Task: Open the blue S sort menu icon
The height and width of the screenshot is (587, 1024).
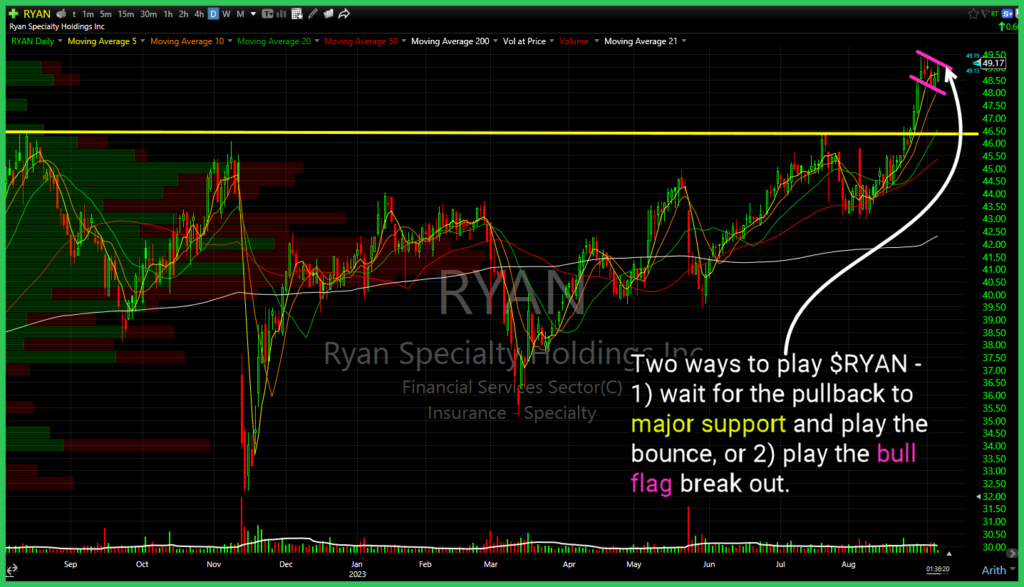Action: click(1008, 14)
